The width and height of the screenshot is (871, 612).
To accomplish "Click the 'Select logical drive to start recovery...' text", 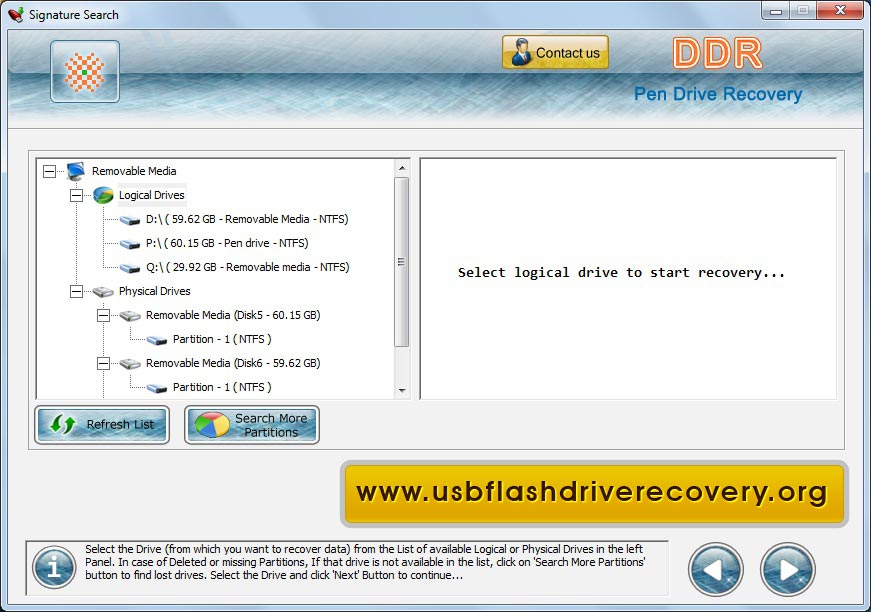I will pyautogui.click(x=621, y=273).
